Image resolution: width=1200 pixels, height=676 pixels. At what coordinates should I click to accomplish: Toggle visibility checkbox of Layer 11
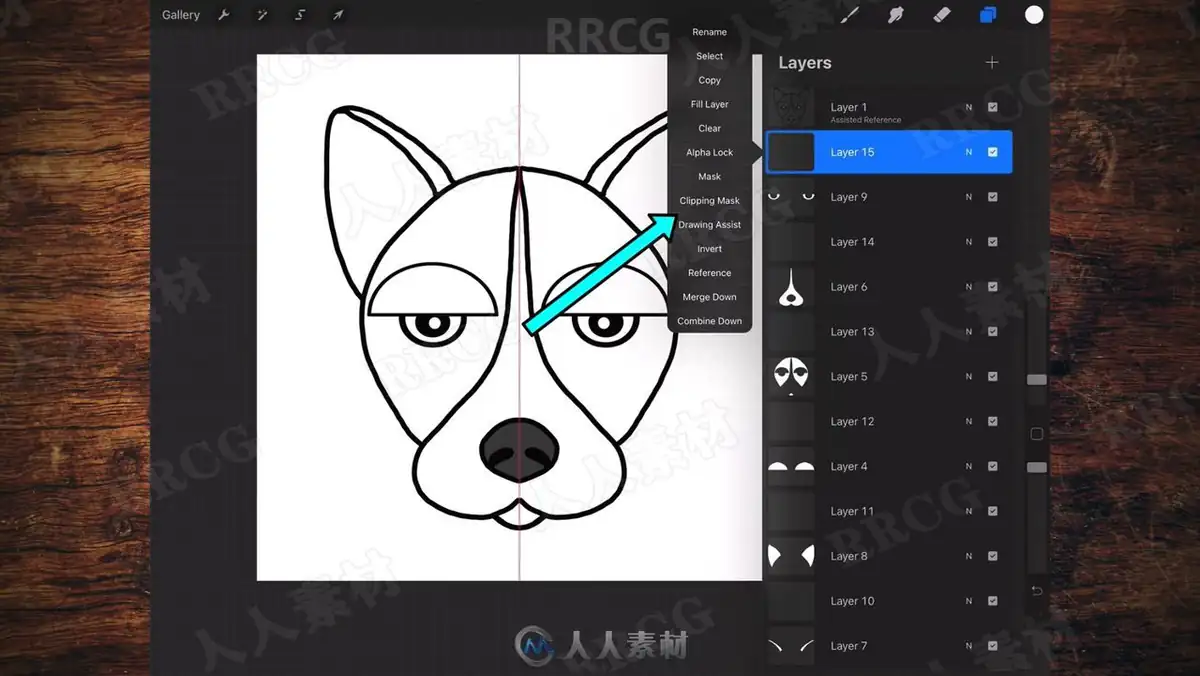point(993,511)
